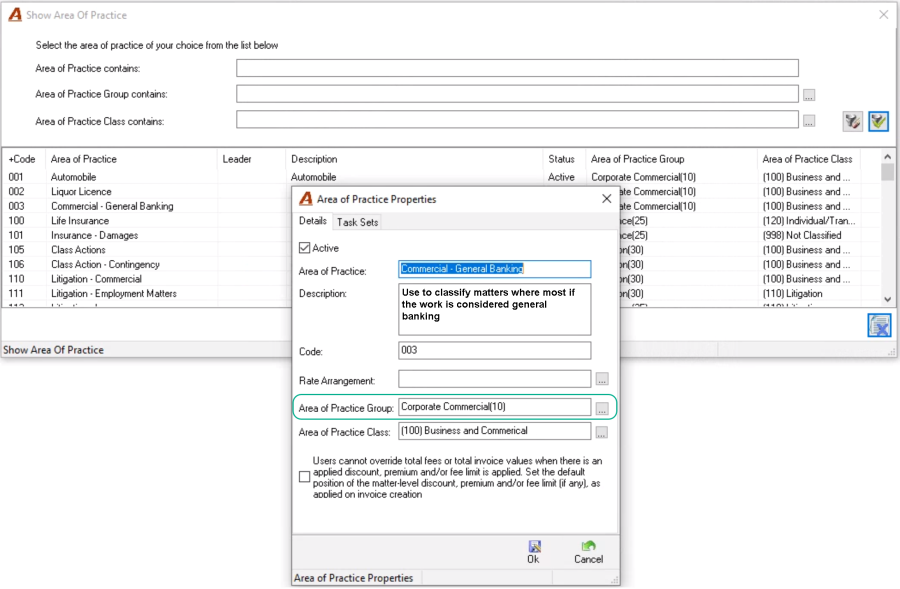Click the Leader column header

tap(251, 159)
